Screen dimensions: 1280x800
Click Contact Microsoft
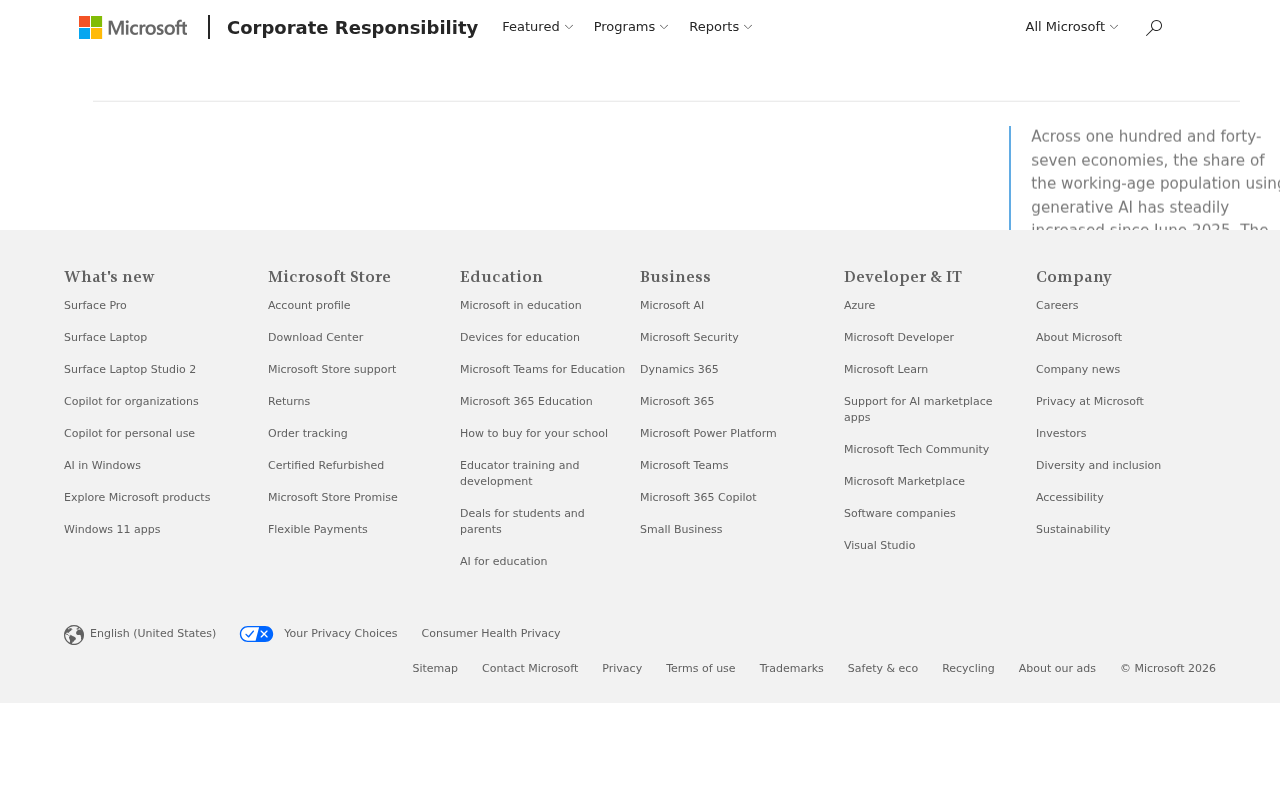[x=530, y=669]
